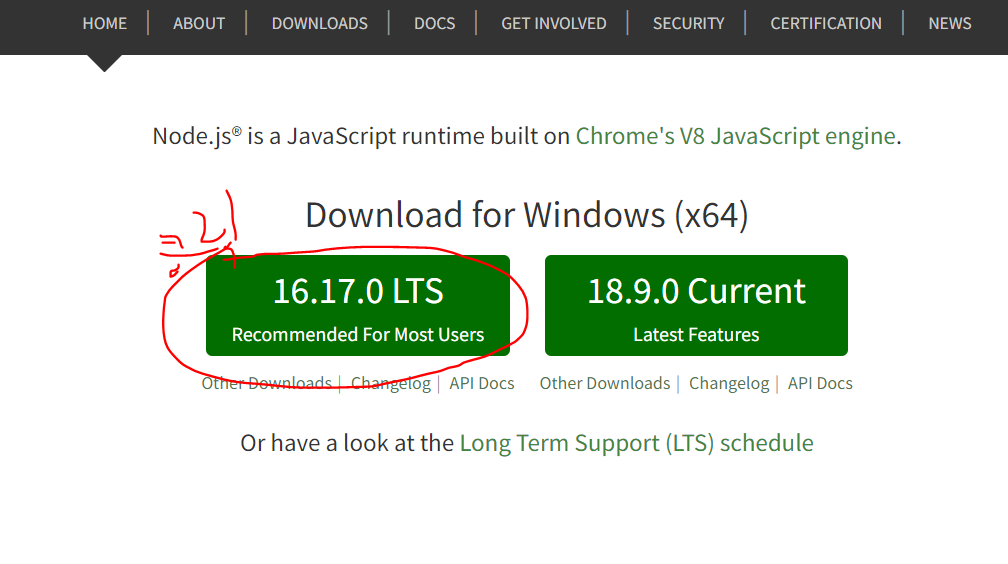Open the CERTIFICATION menu item
The height and width of the screenshot is (564, 1008).
point(826,24)
